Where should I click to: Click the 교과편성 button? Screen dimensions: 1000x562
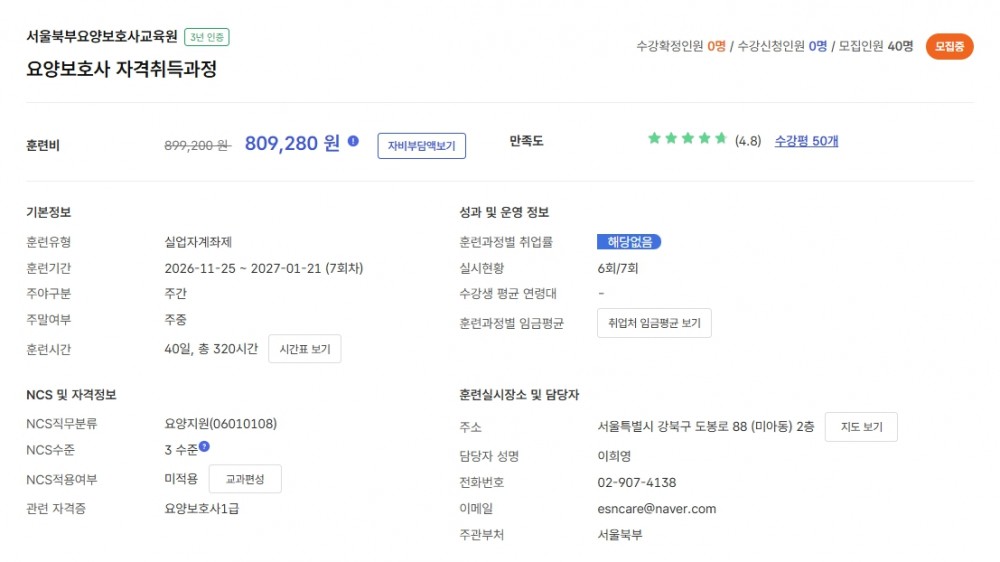[x=245, y=479]
